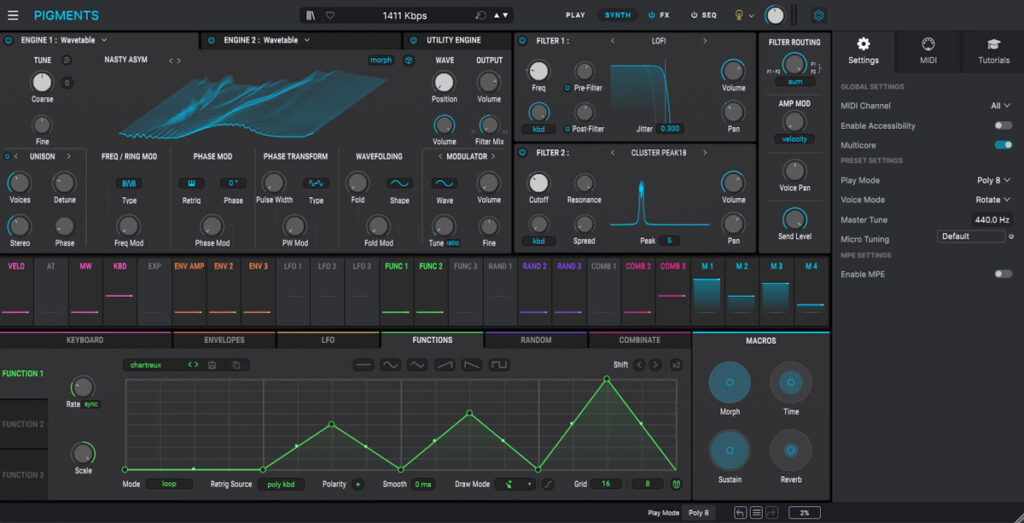Click the SEQ view button
The width and height of the screenshot is (1024, 523).
[703, 15]
